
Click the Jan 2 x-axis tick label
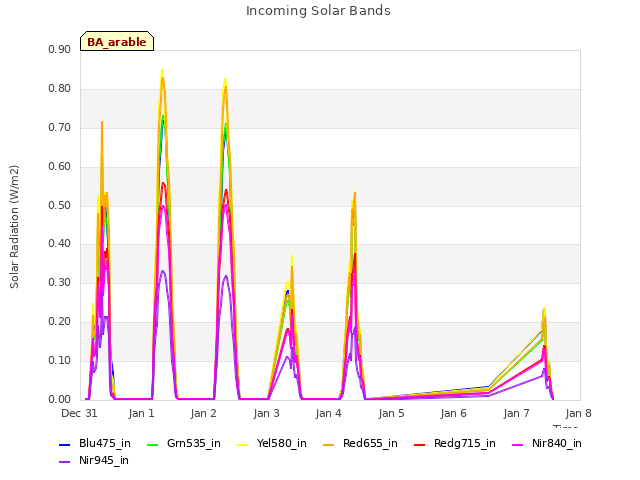click(x=204, y=413)
